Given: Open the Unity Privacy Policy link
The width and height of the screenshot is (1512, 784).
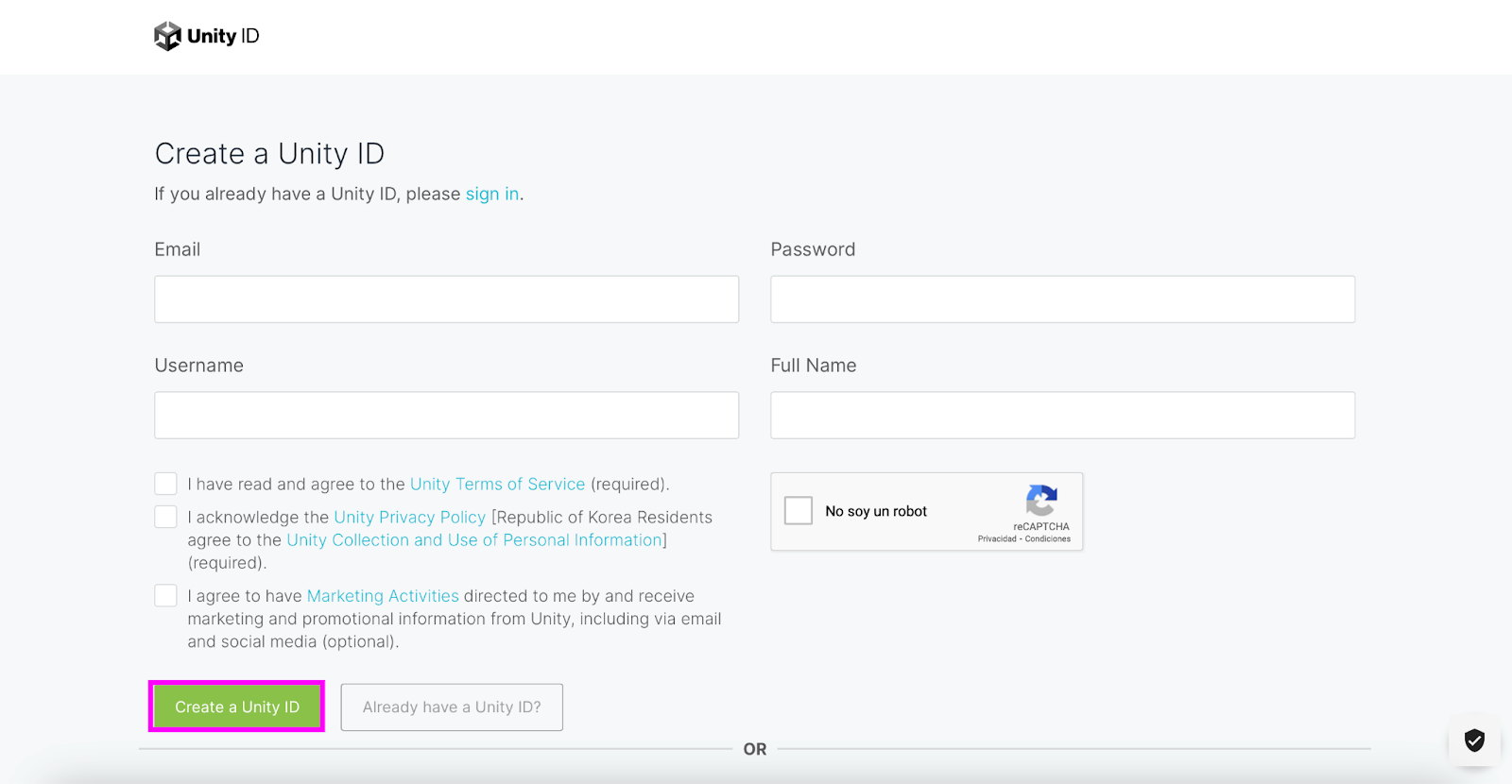Looking at the screenshot, I should click(x=410, y=517).
